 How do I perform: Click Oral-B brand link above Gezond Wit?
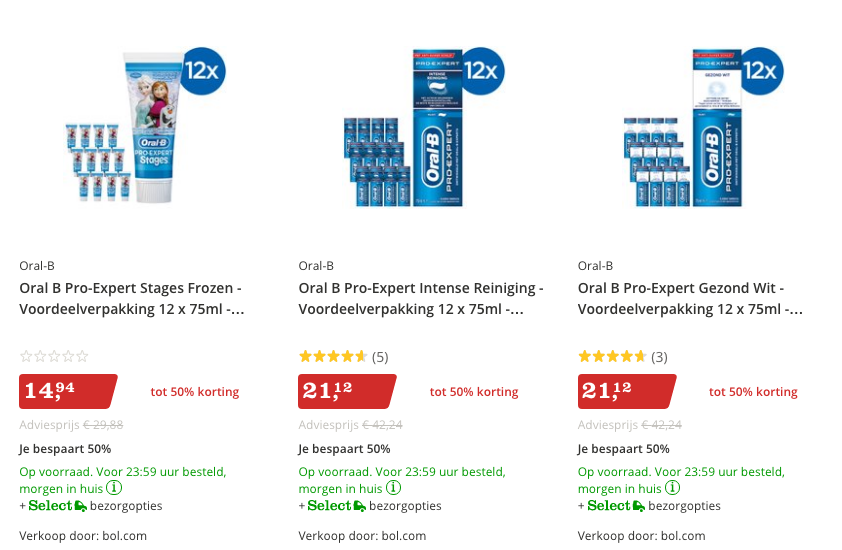595,266
